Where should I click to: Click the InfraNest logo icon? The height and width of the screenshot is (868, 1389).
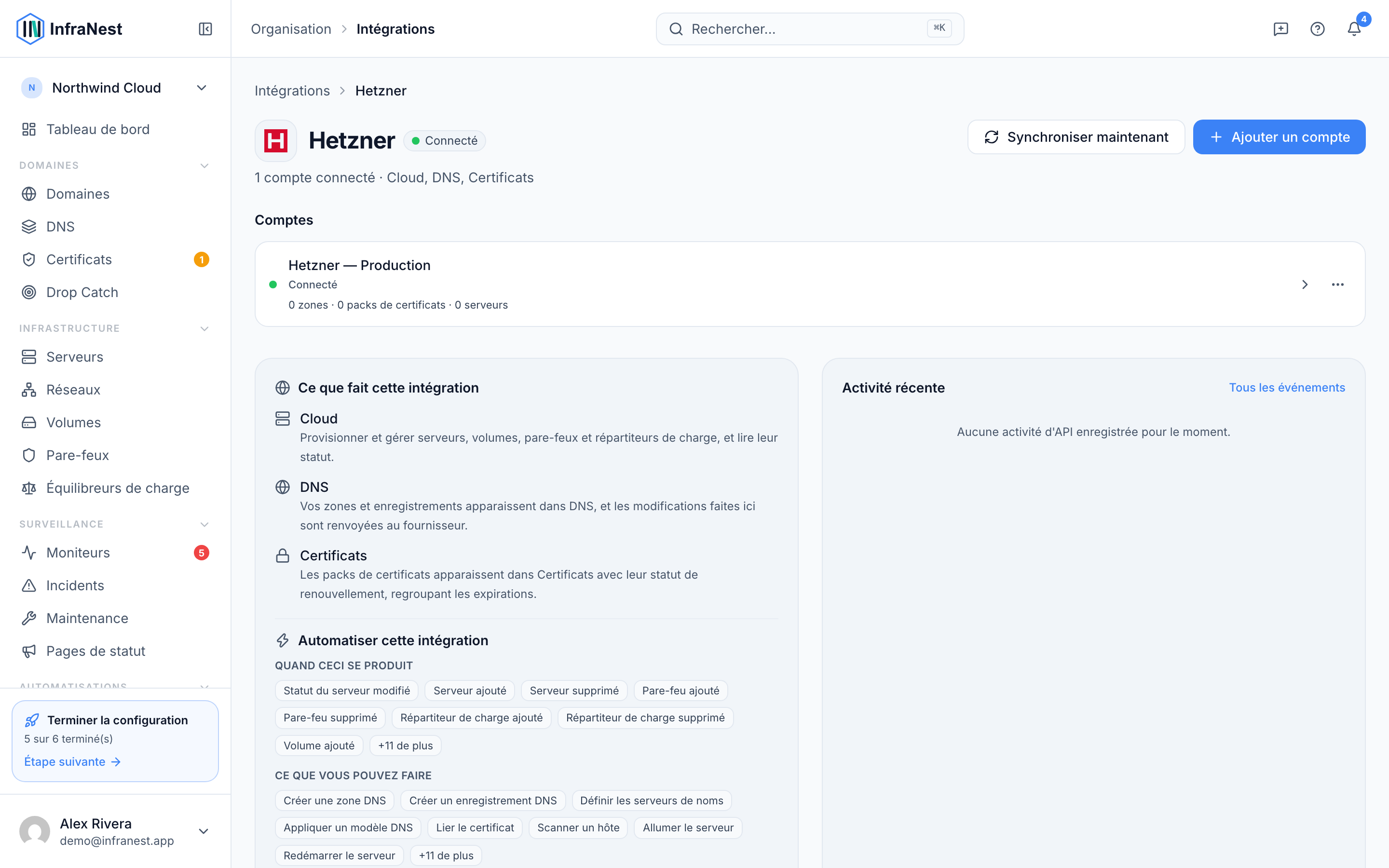pos(30,29)
